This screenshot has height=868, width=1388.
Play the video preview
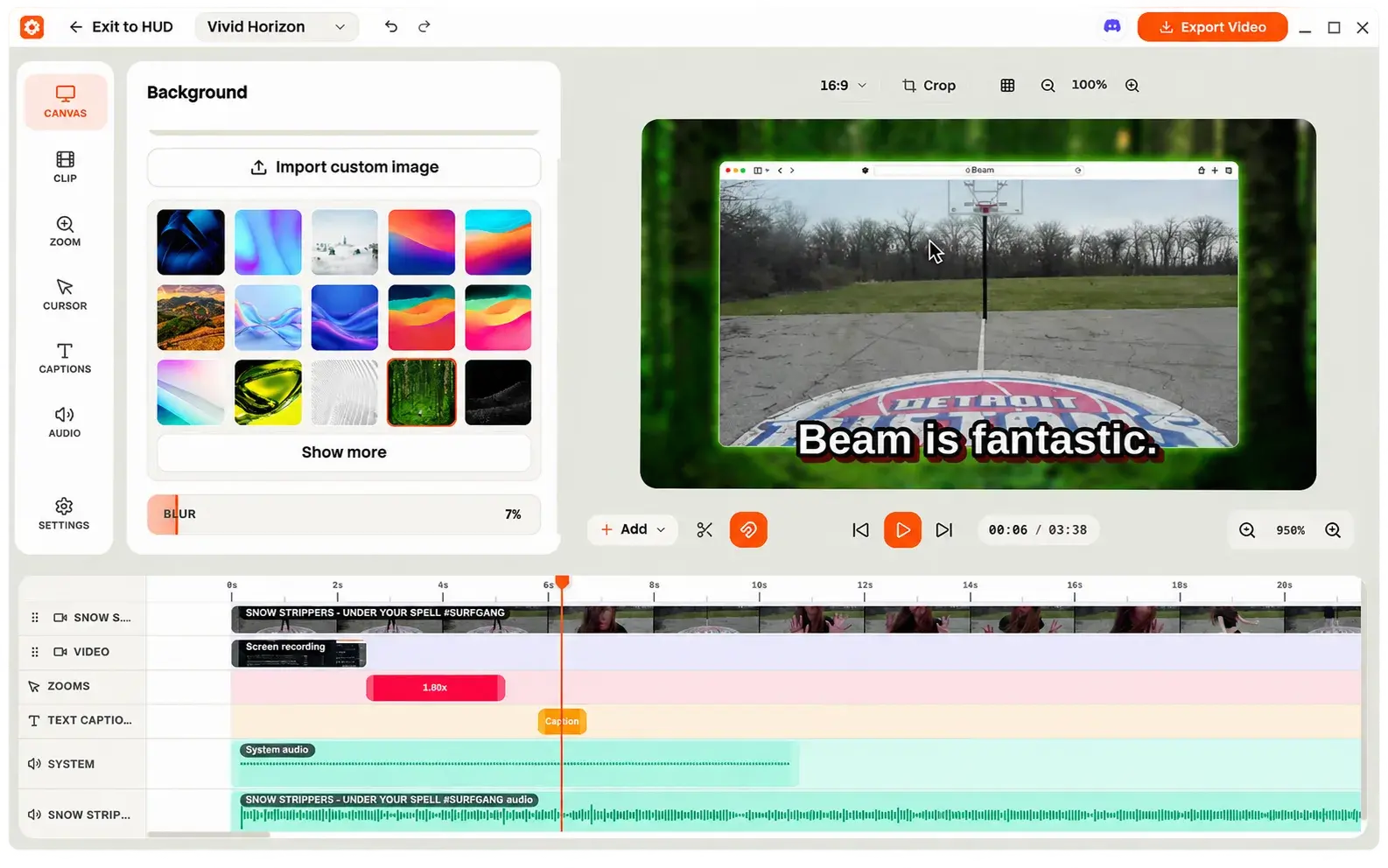tap(902, 530)
